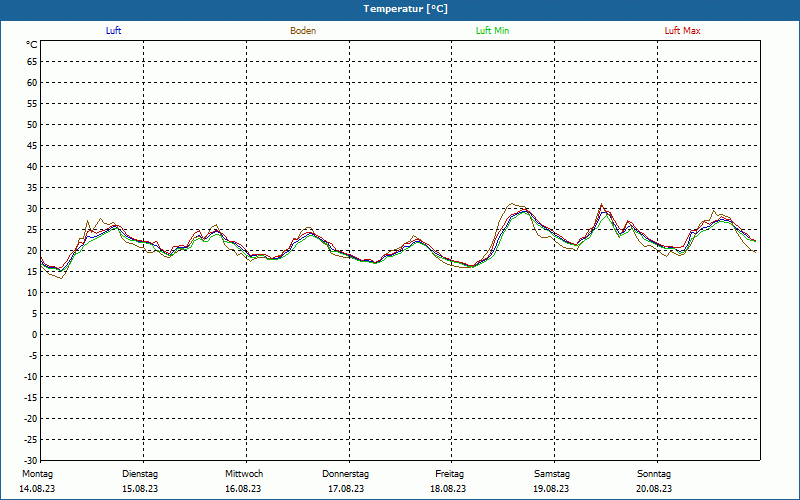Click the 'Freitag' day label
This screenshot has height=500, width=800.
[449, 474]
